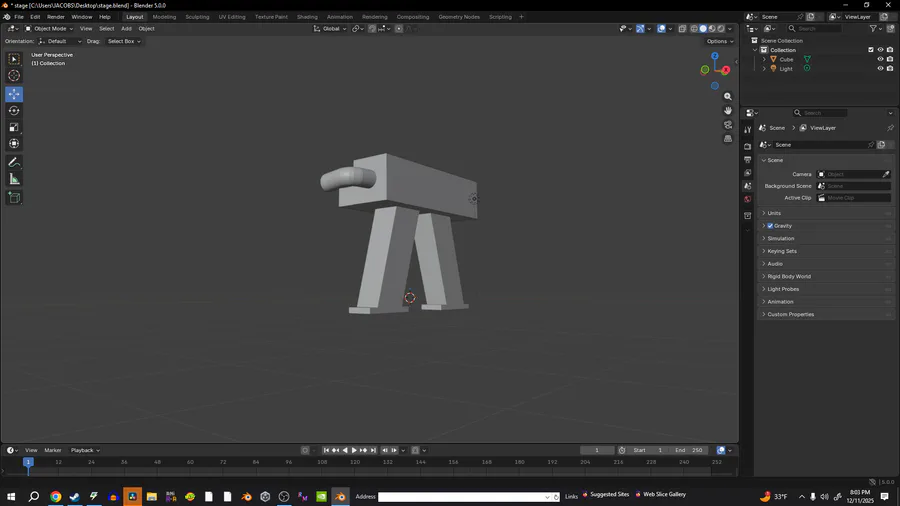Hide the Light in outliner viewport
Screen dimensions: 900x506
click(x=880, y=68)
